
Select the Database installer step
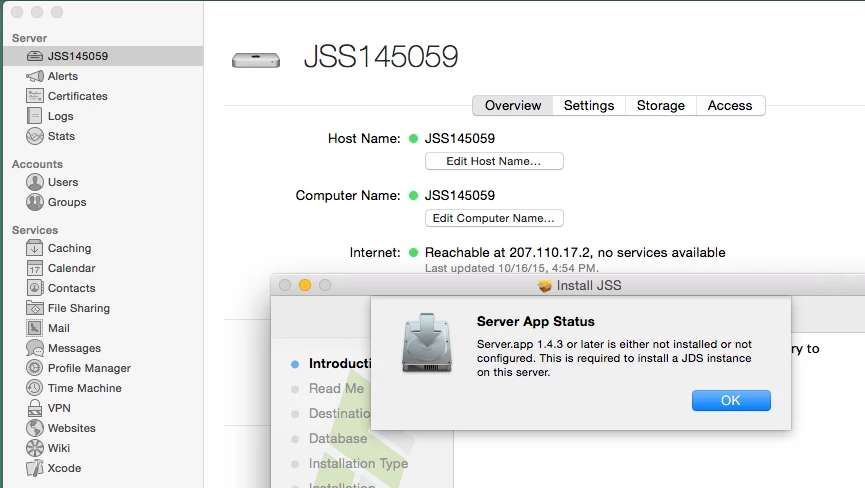338,438
